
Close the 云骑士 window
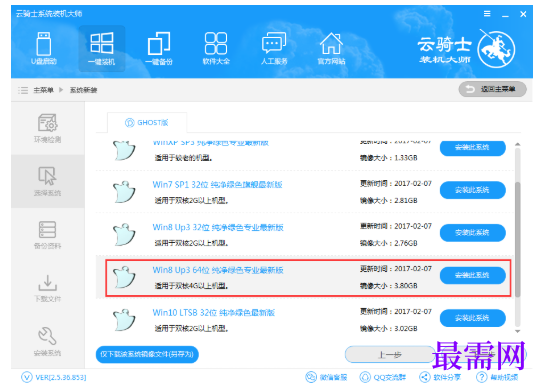point(523,14)
